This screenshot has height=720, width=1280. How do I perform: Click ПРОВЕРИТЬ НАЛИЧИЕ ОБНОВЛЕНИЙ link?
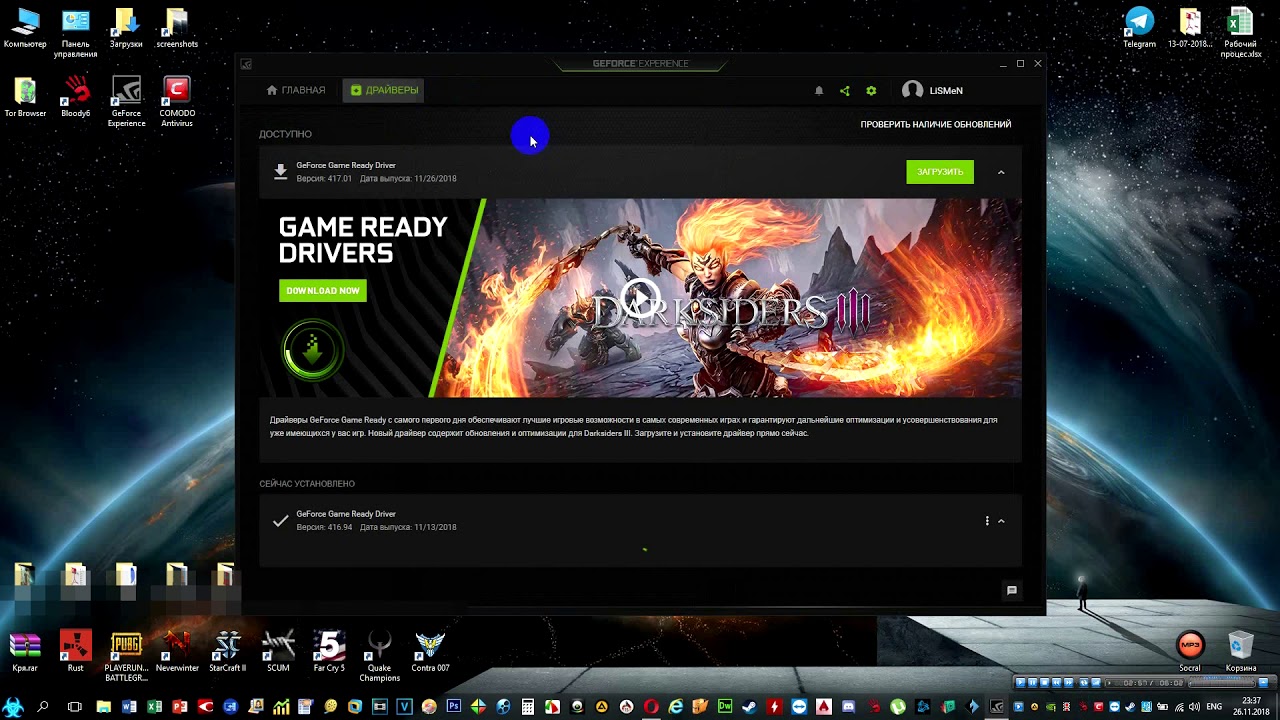coord(936,125)
